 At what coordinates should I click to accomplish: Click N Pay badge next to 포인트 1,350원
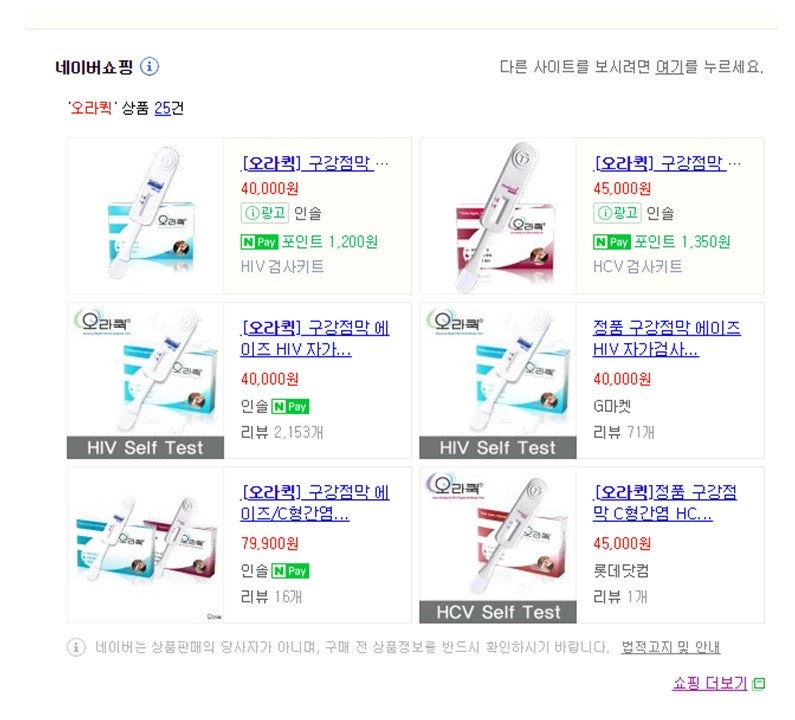click(x=611, y=242)
